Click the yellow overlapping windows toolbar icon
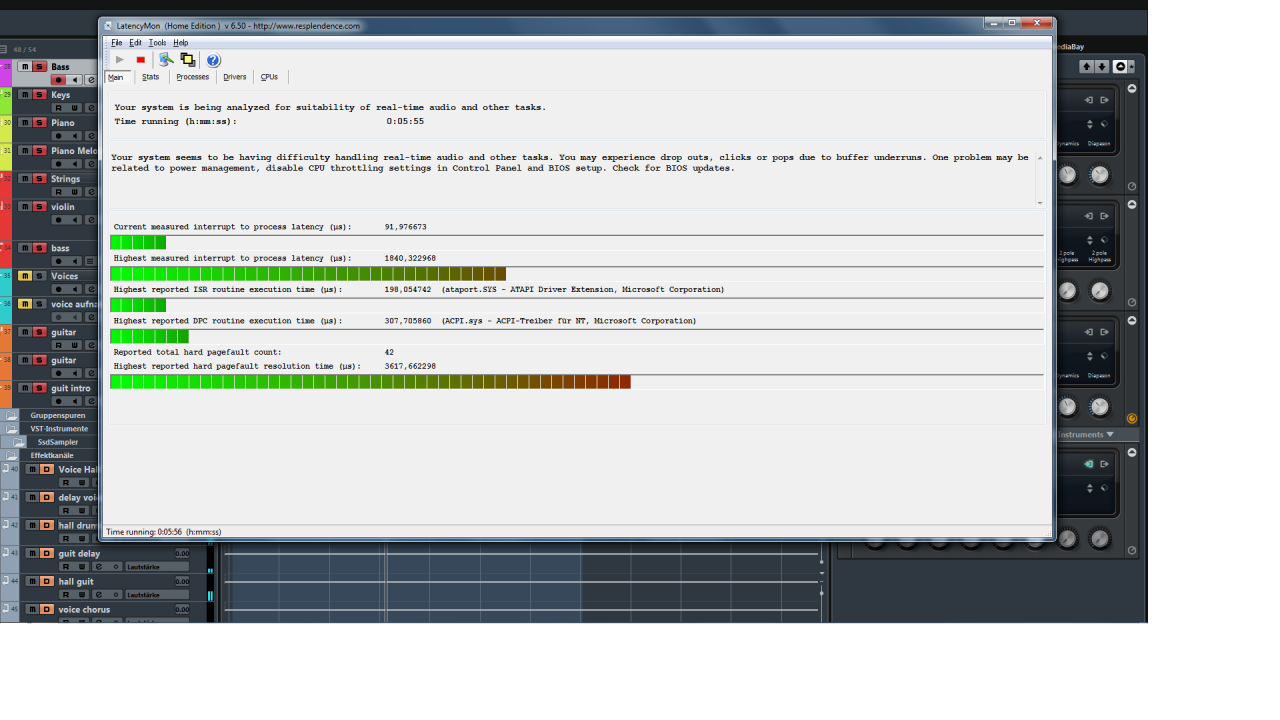 tap(188, 60)
